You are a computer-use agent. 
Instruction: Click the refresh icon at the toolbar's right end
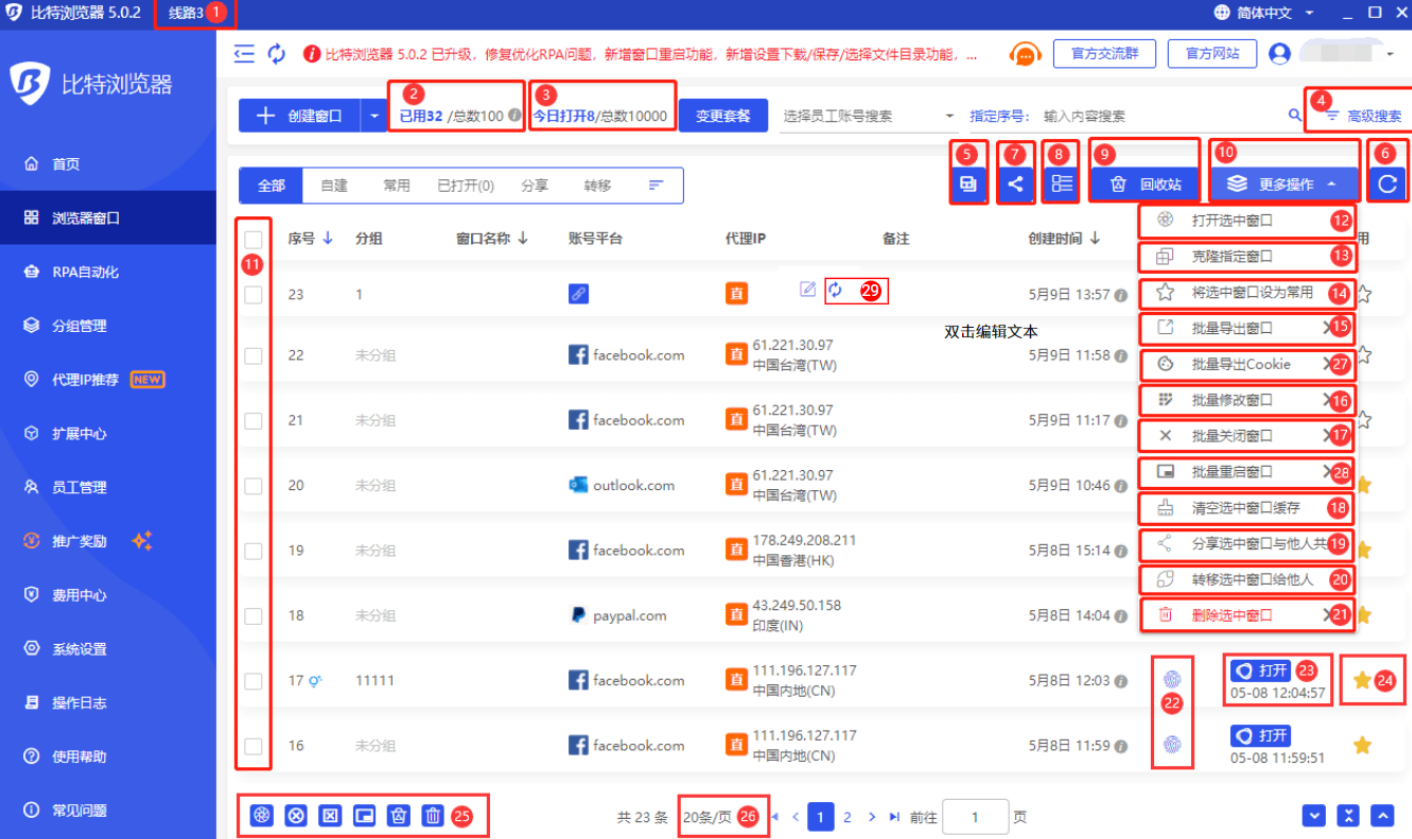1390,185
